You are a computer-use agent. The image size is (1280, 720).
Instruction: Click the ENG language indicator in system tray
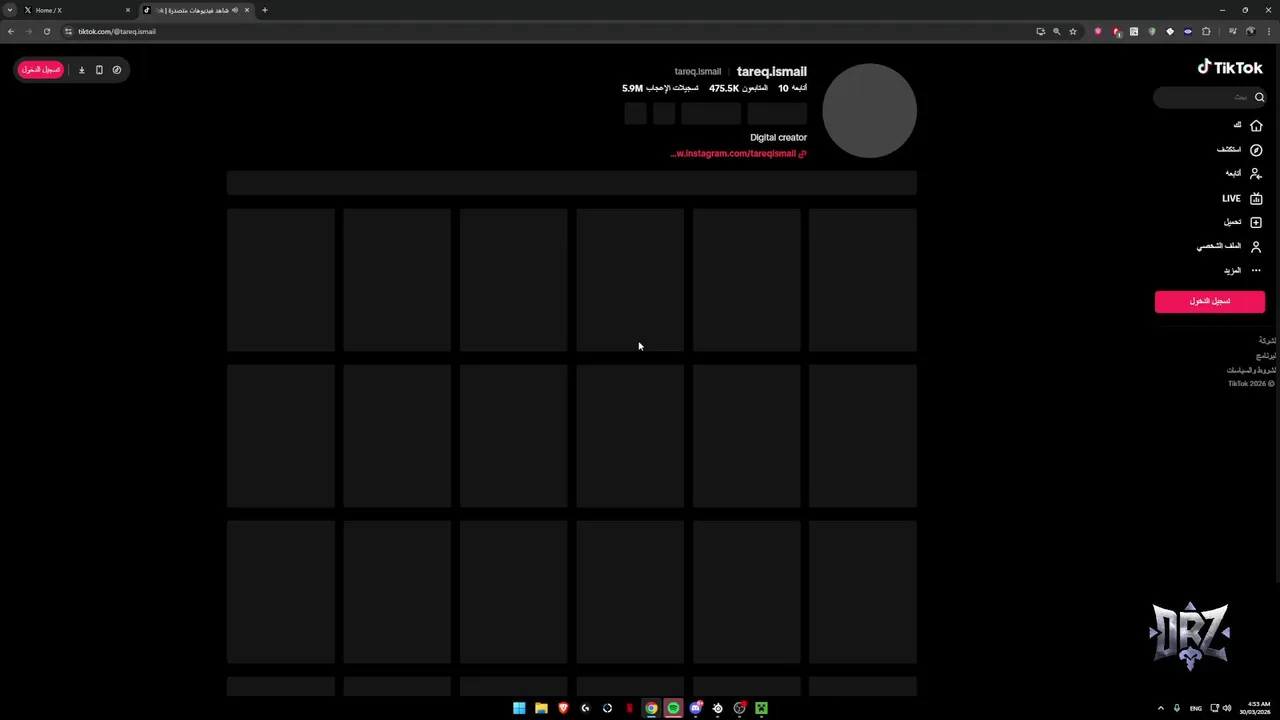click(1196, 708)
